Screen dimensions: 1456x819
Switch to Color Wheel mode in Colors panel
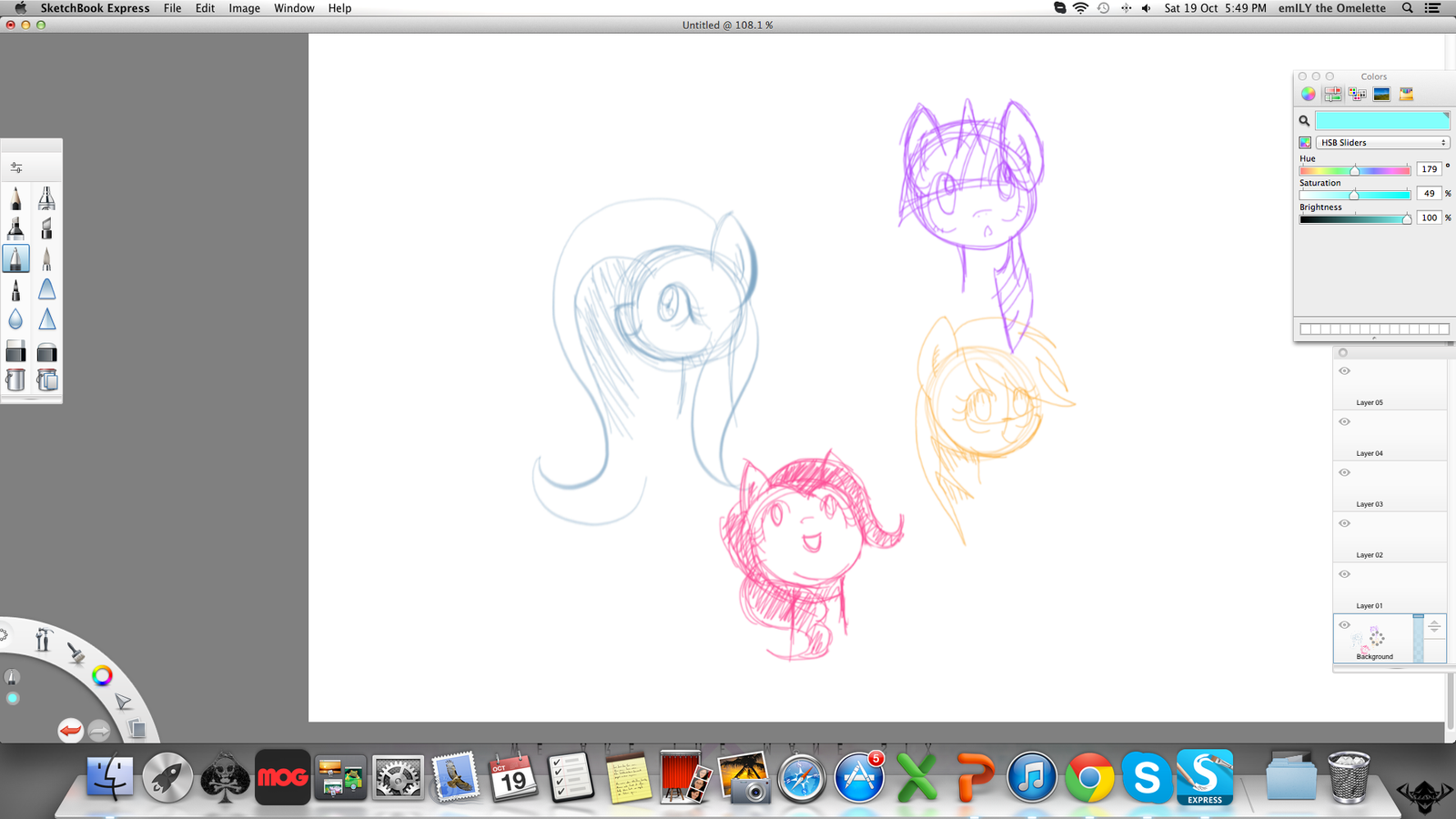click(x=1308, y=94)
